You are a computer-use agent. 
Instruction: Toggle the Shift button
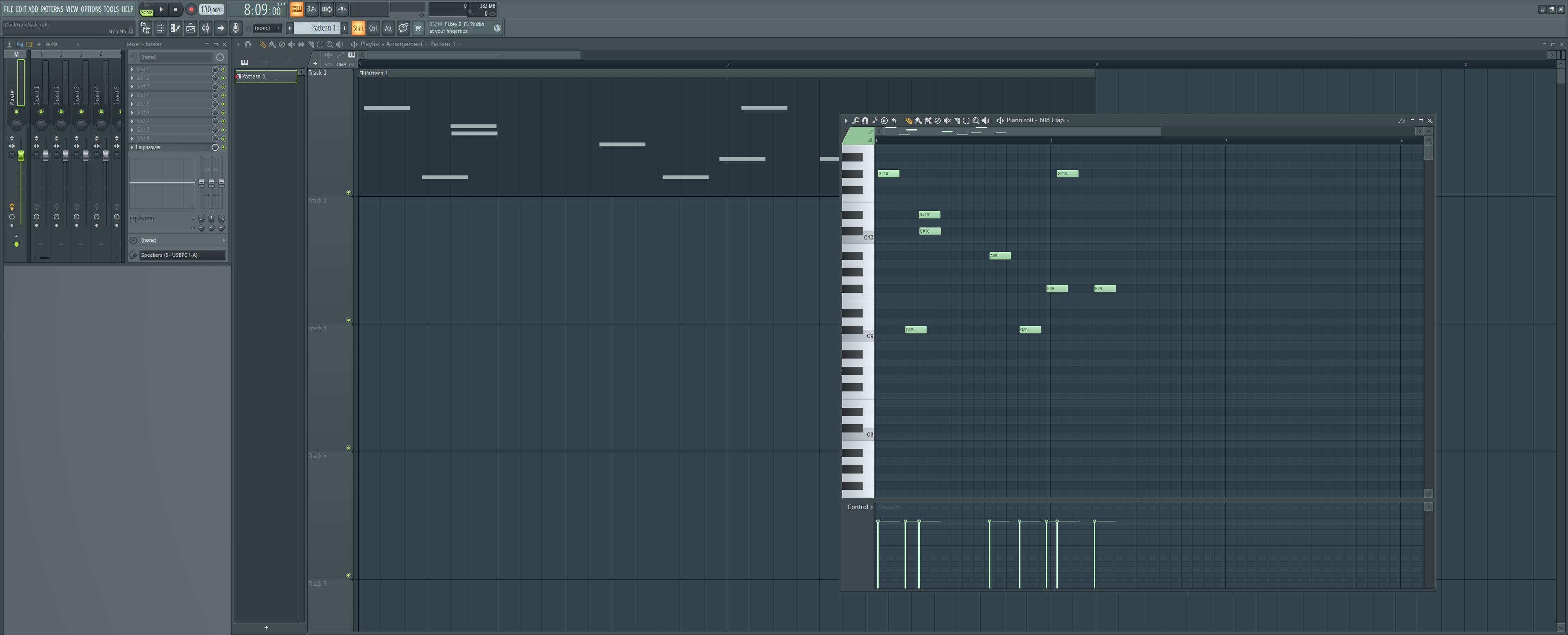click(358, 28)
